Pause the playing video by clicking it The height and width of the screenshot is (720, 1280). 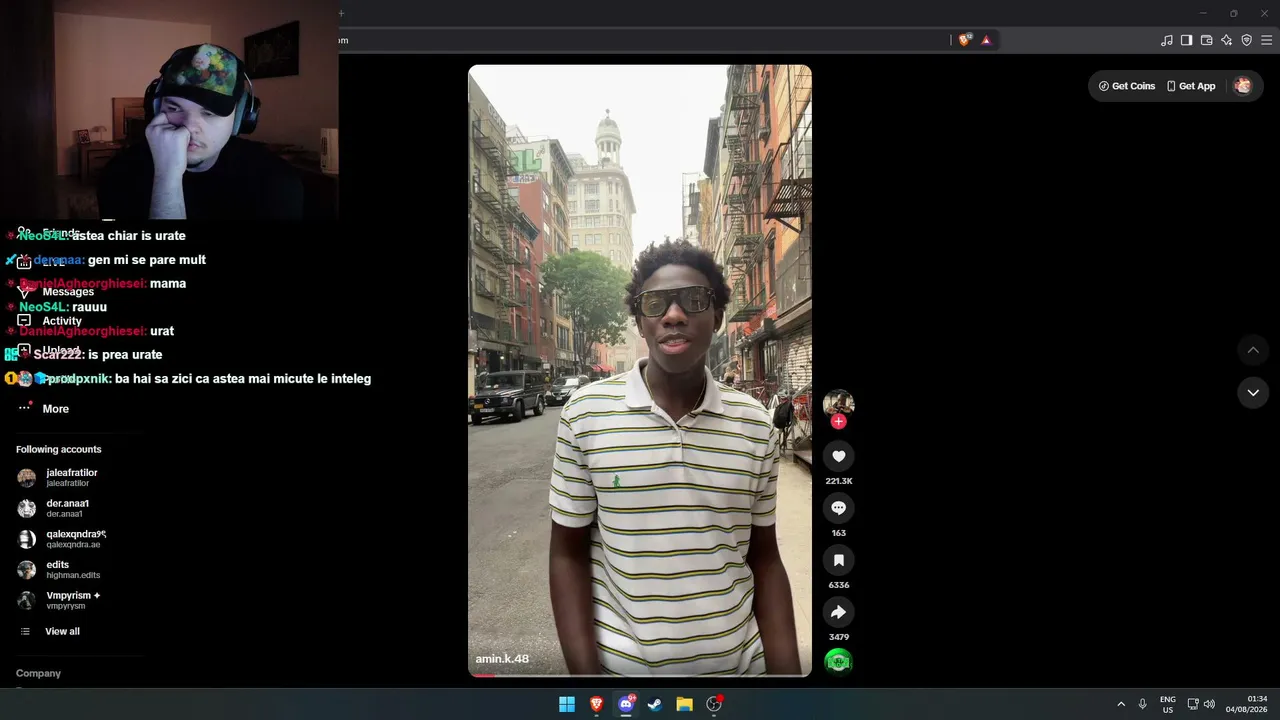(x=640, y=370)
